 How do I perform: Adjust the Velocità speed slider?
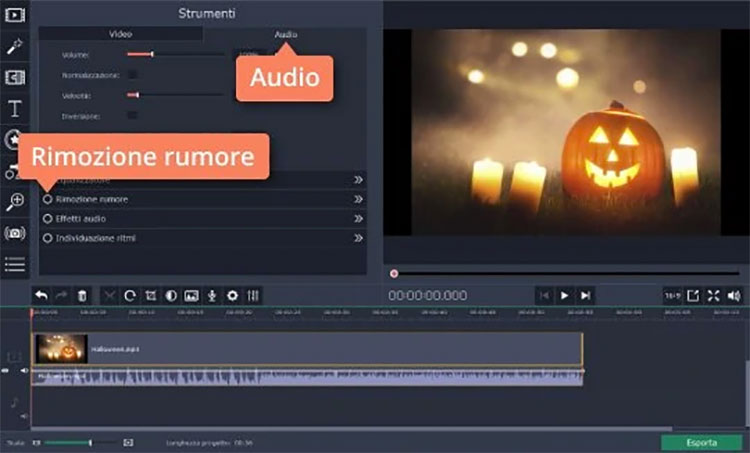176,95
